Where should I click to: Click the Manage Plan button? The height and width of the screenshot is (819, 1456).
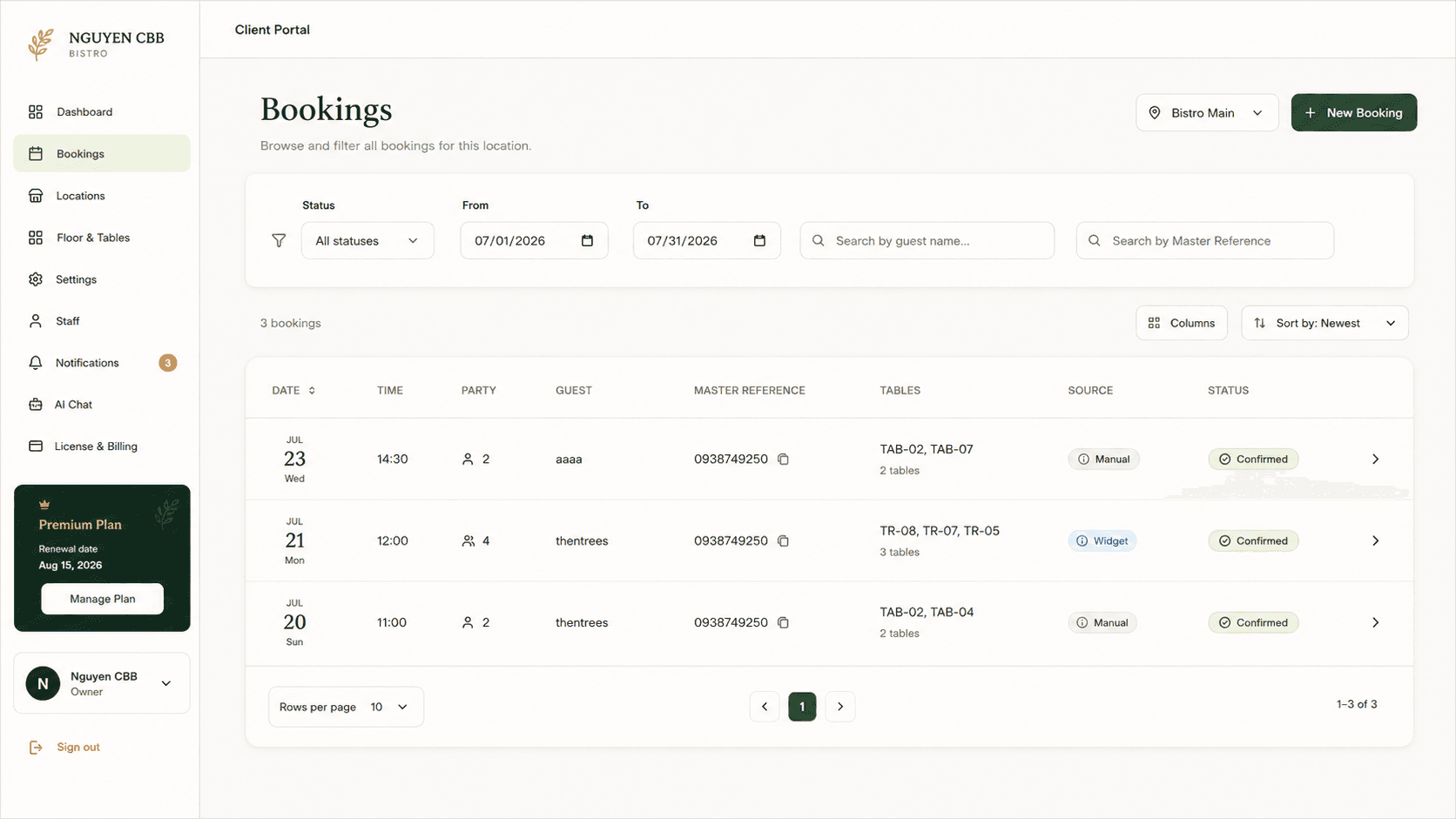102,599
